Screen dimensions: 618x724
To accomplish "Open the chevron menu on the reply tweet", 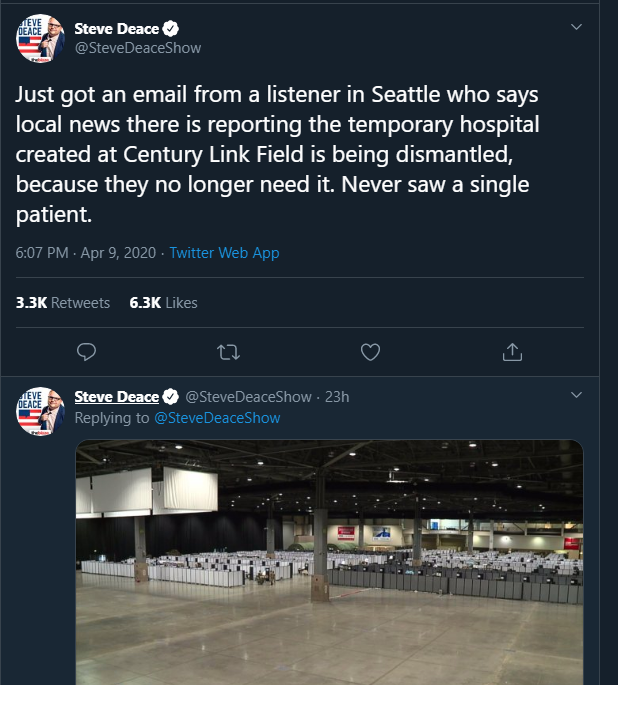I will (576, 396).
